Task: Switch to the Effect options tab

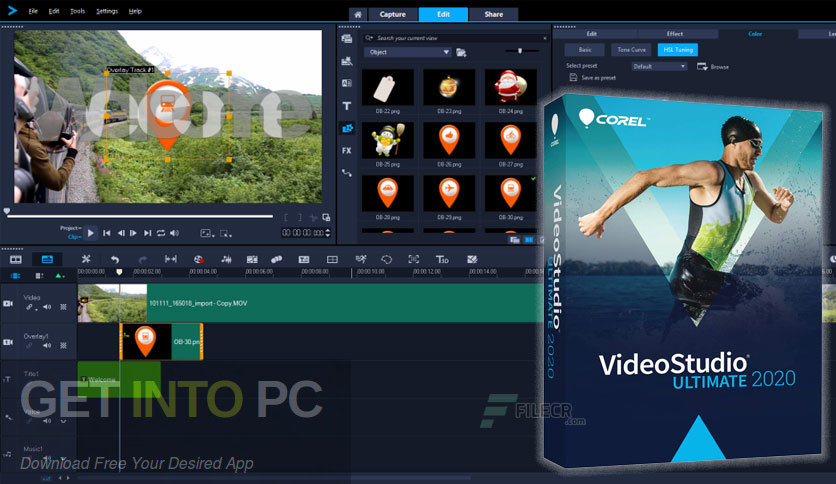Action: (x=674, y=34)
